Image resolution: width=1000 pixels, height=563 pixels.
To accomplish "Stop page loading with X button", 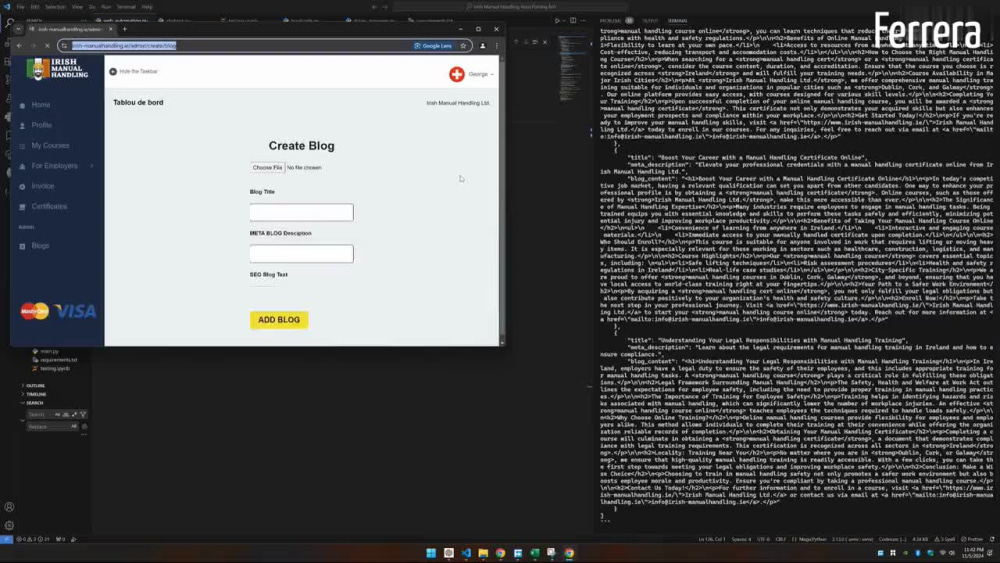I will (x=47, y=46).
